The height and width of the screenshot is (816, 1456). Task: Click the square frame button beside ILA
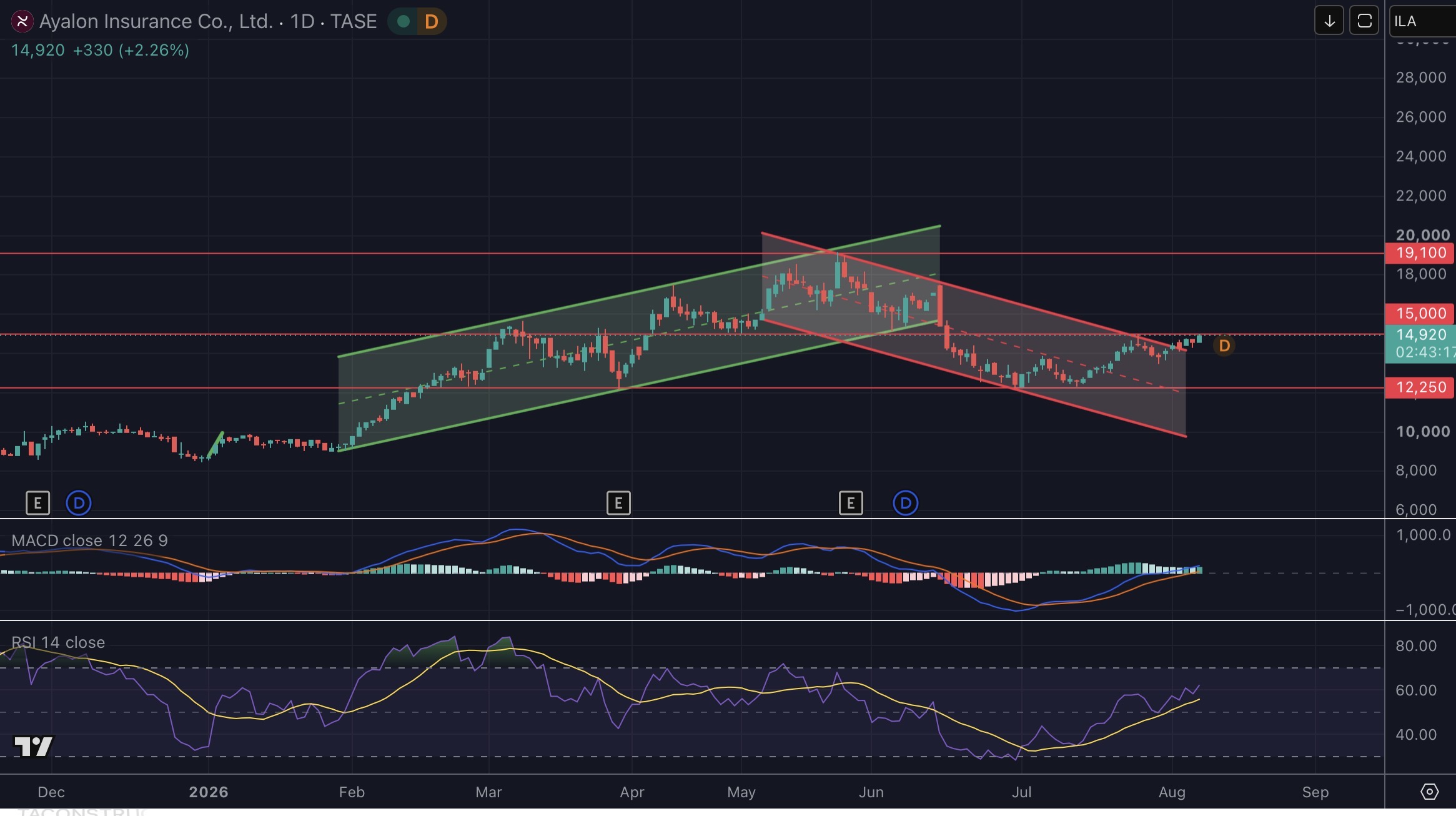1364,21
